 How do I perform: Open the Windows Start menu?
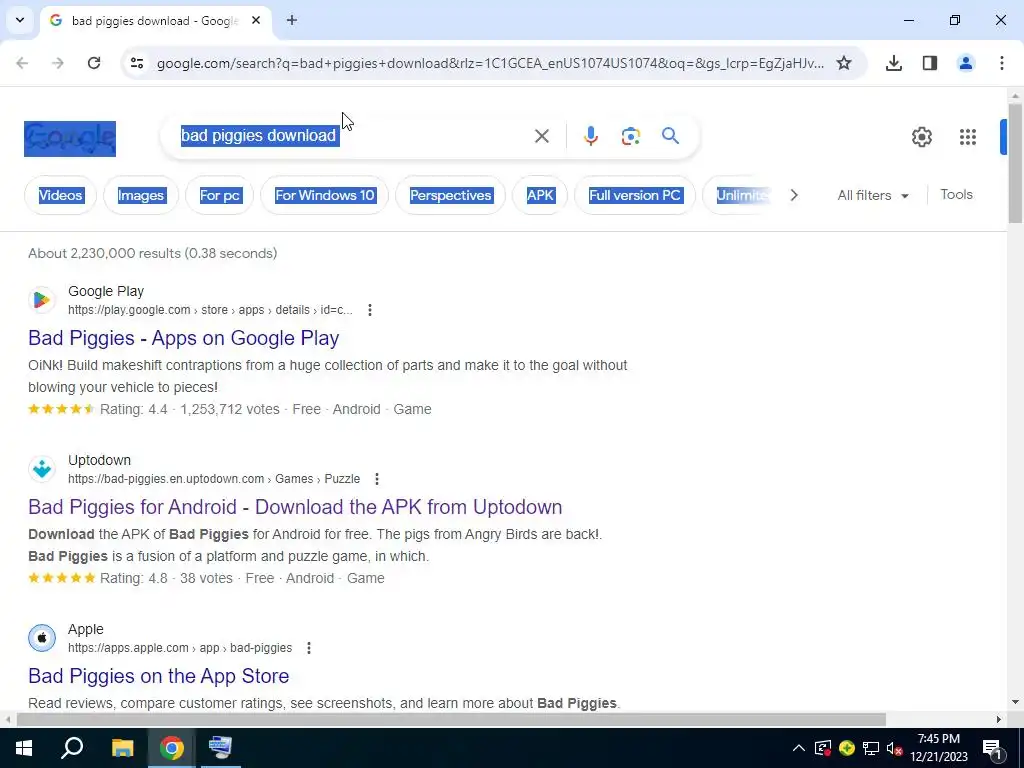24,748
